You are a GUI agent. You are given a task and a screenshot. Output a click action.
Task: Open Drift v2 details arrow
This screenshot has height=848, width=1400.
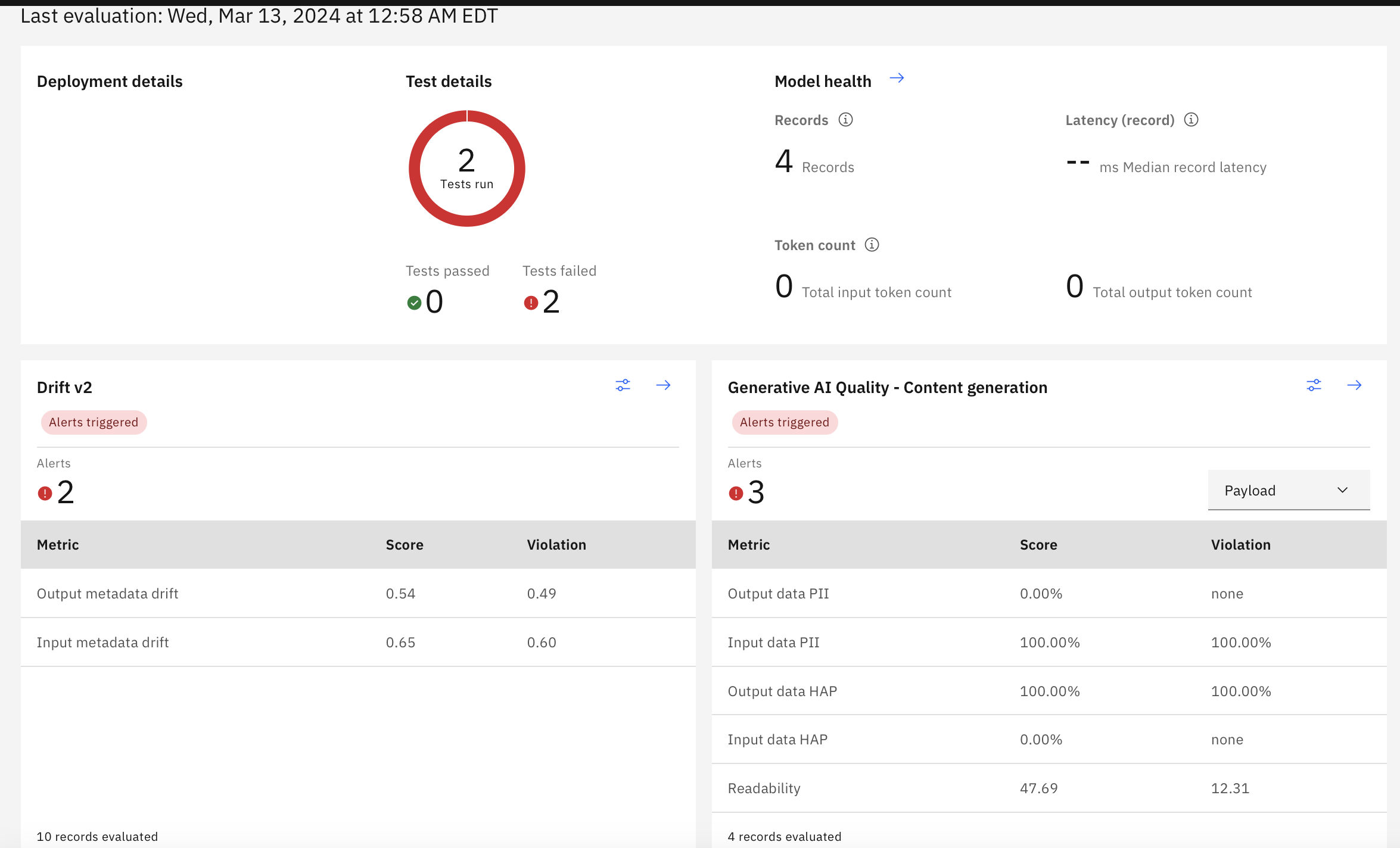[663, 385]
